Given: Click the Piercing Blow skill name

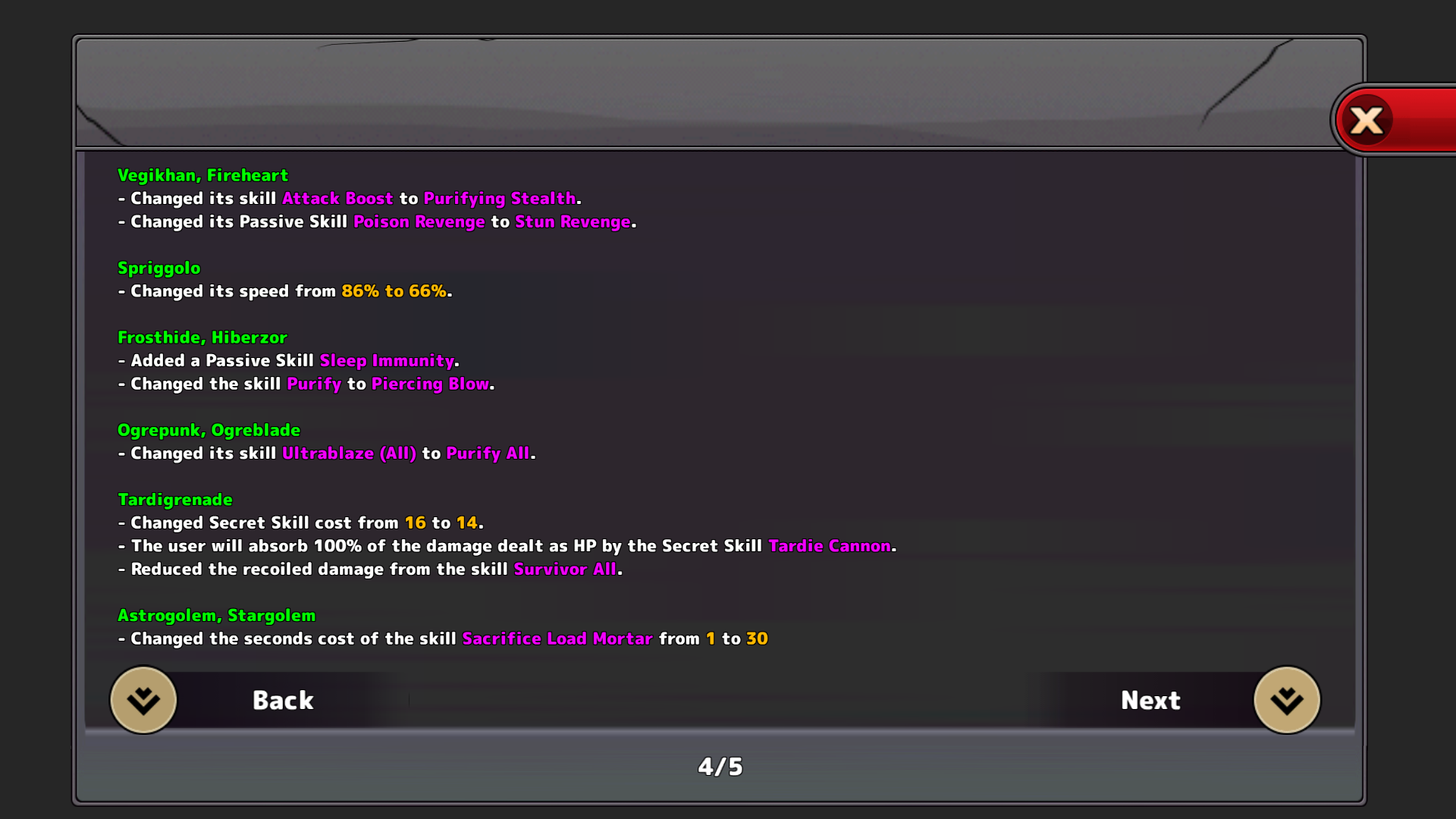Looking at the screenshot, I should [430, 384].
